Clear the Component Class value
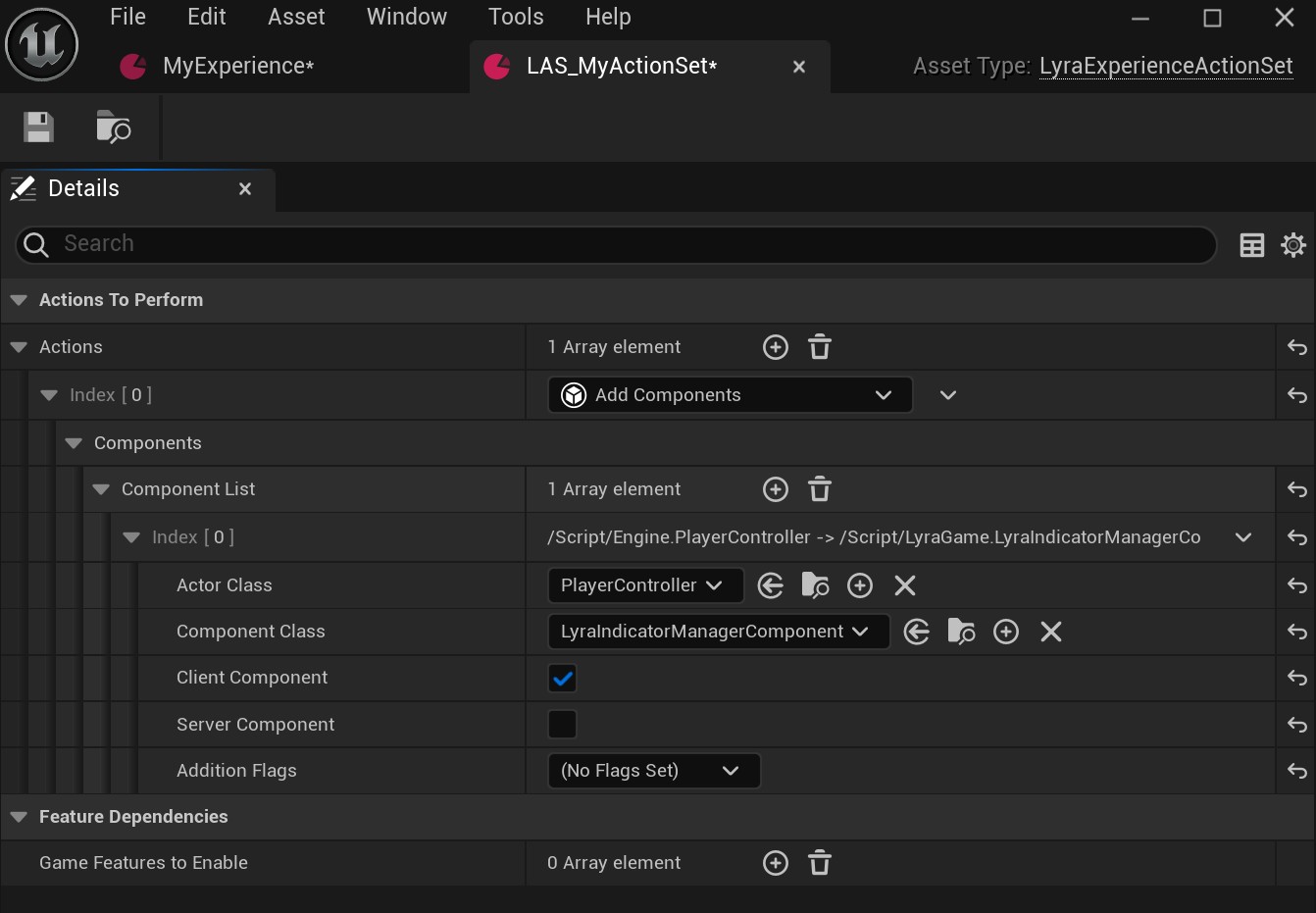This screenshot has height=913, width=1316. click(1051, 632)
